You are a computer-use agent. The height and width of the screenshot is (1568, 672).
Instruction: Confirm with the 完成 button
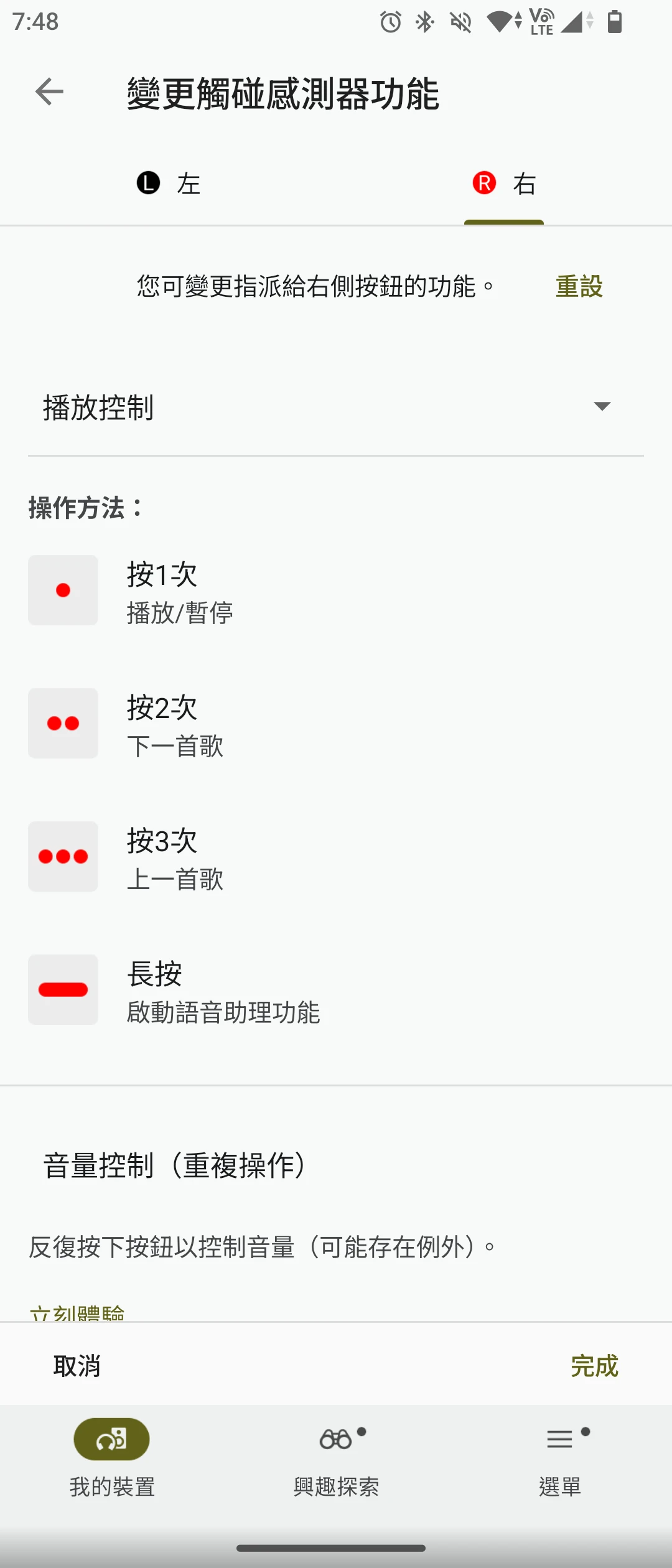[594, 1366]
